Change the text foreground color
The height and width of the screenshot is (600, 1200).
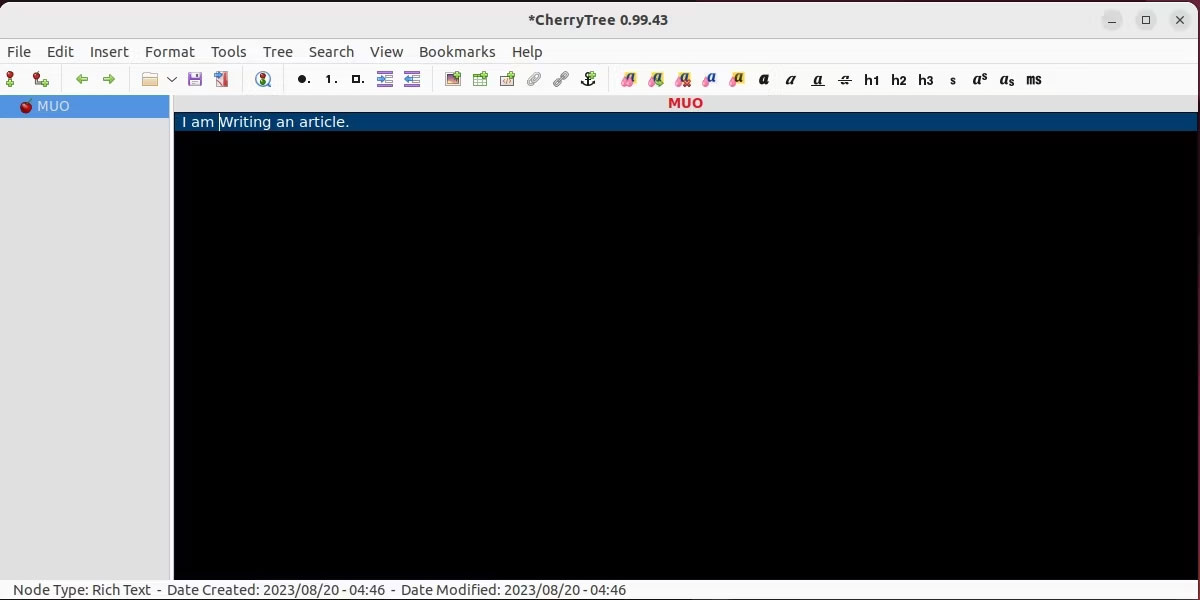(x=710, y=79)
